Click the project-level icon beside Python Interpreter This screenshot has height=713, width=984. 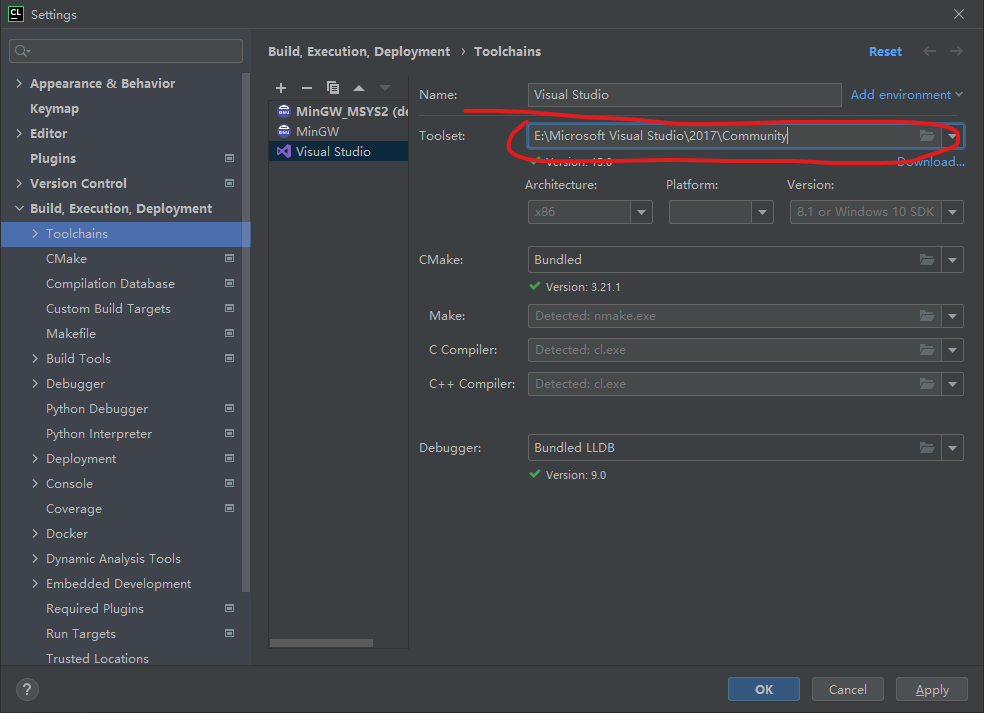[x=230, y=433]
